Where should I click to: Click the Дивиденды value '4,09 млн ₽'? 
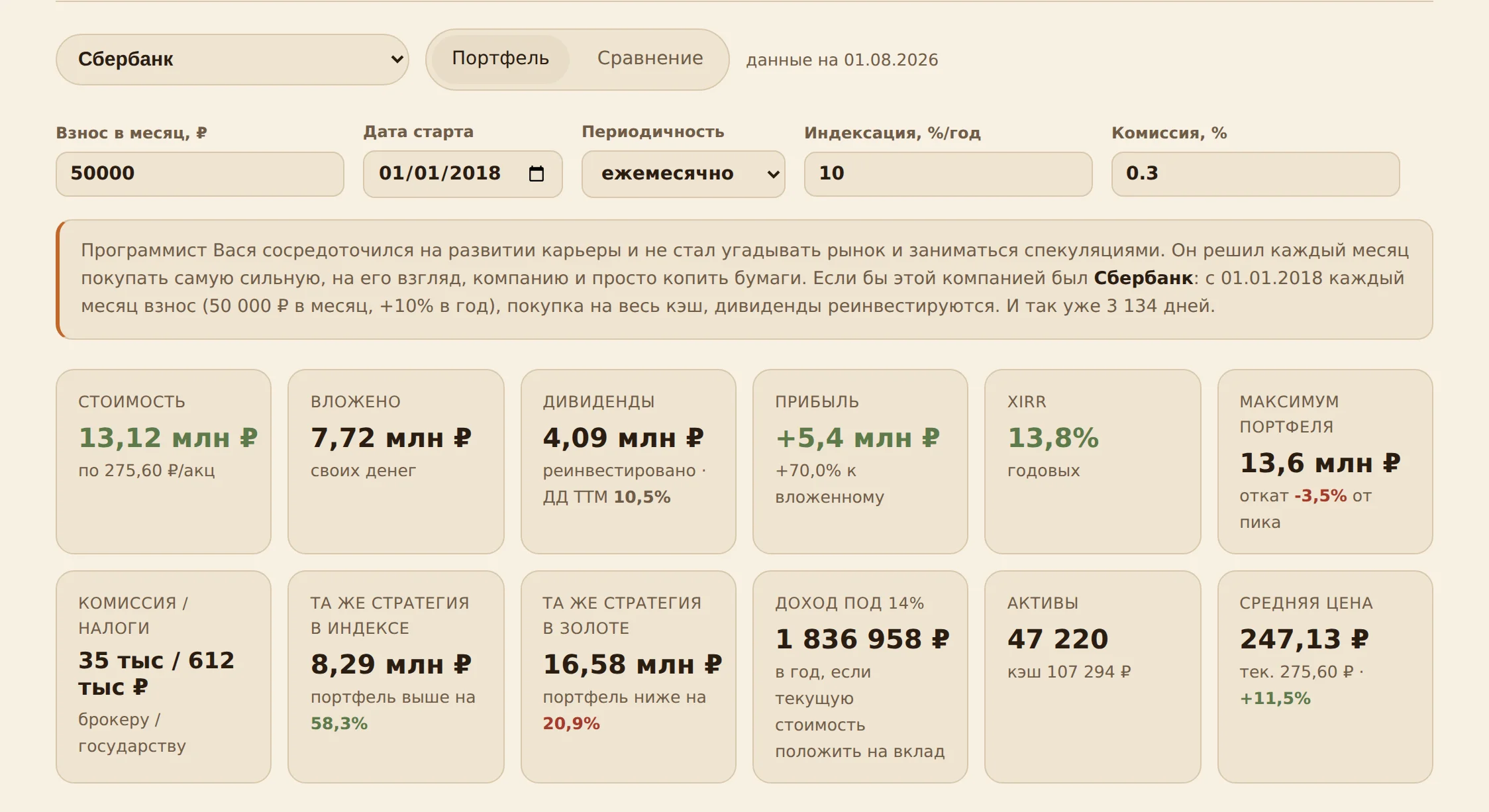click(623, 438)
